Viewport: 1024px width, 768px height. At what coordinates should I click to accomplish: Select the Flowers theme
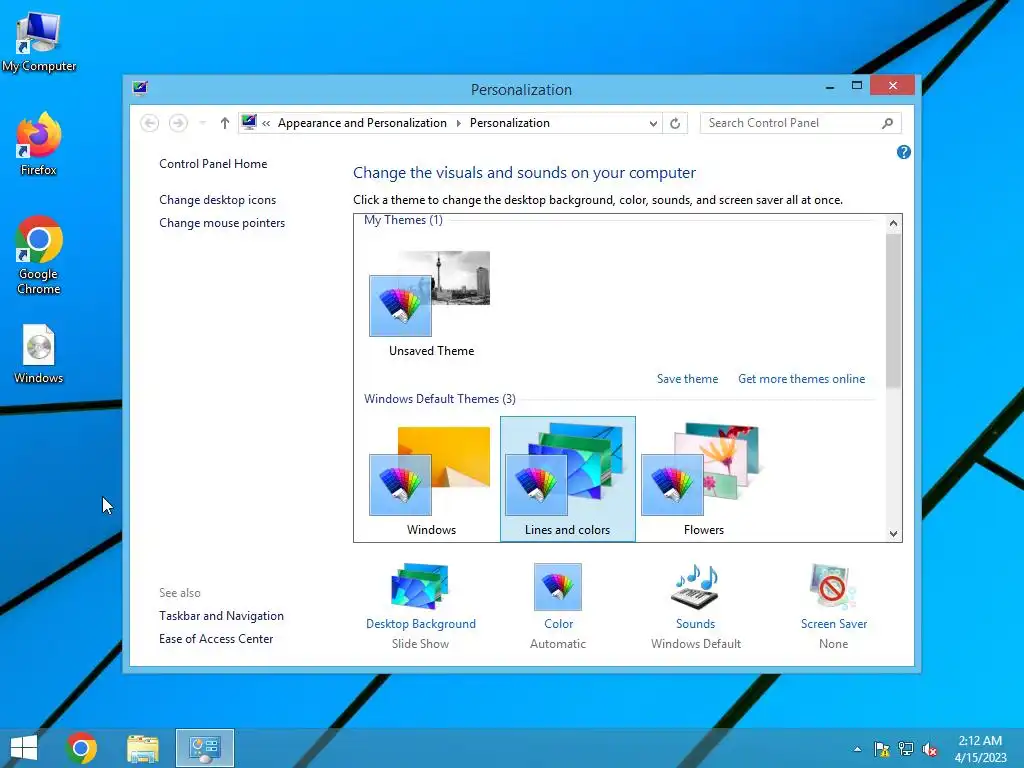coord(703,481)
